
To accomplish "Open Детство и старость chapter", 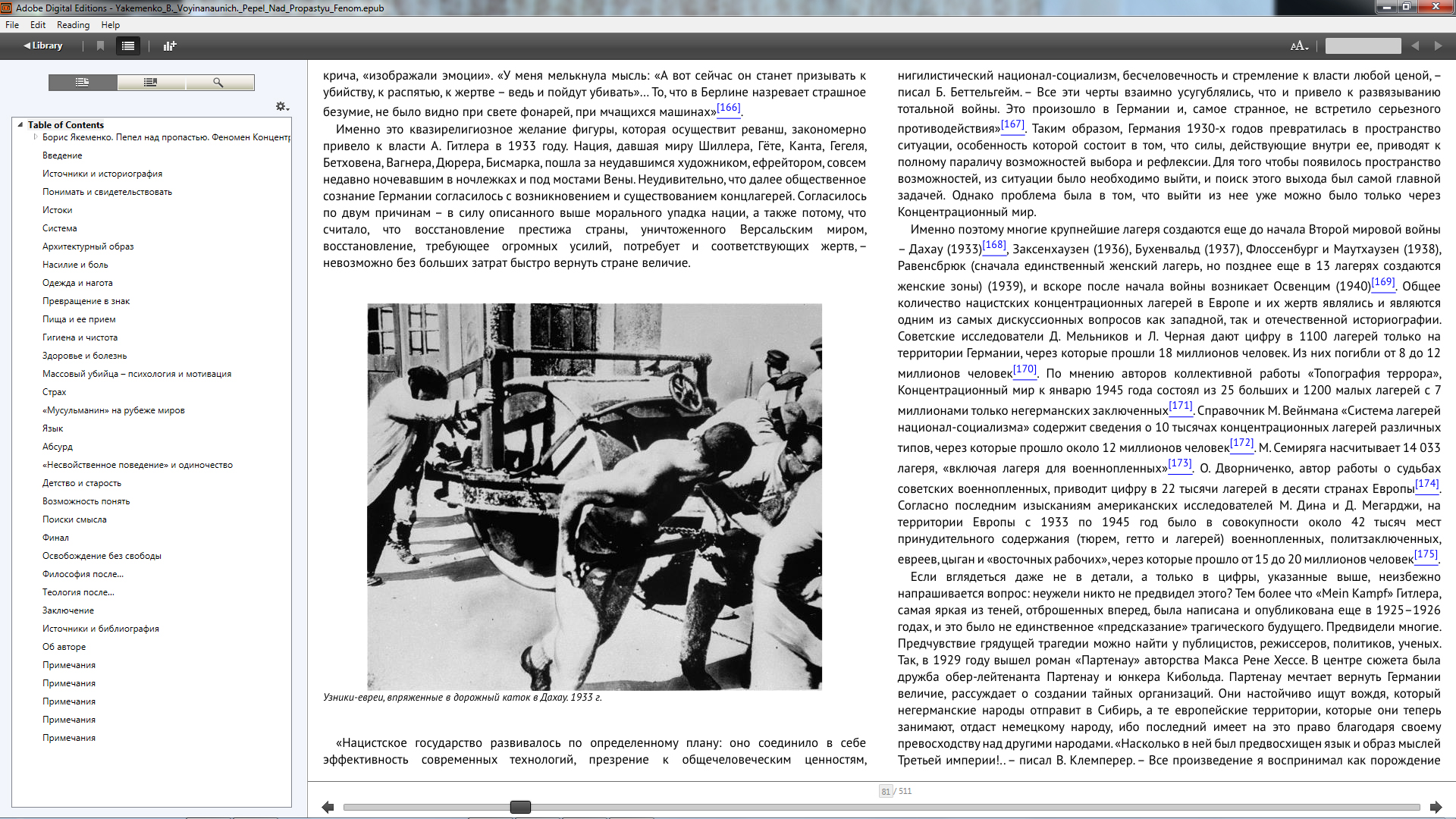I will (x=82, y=483).
